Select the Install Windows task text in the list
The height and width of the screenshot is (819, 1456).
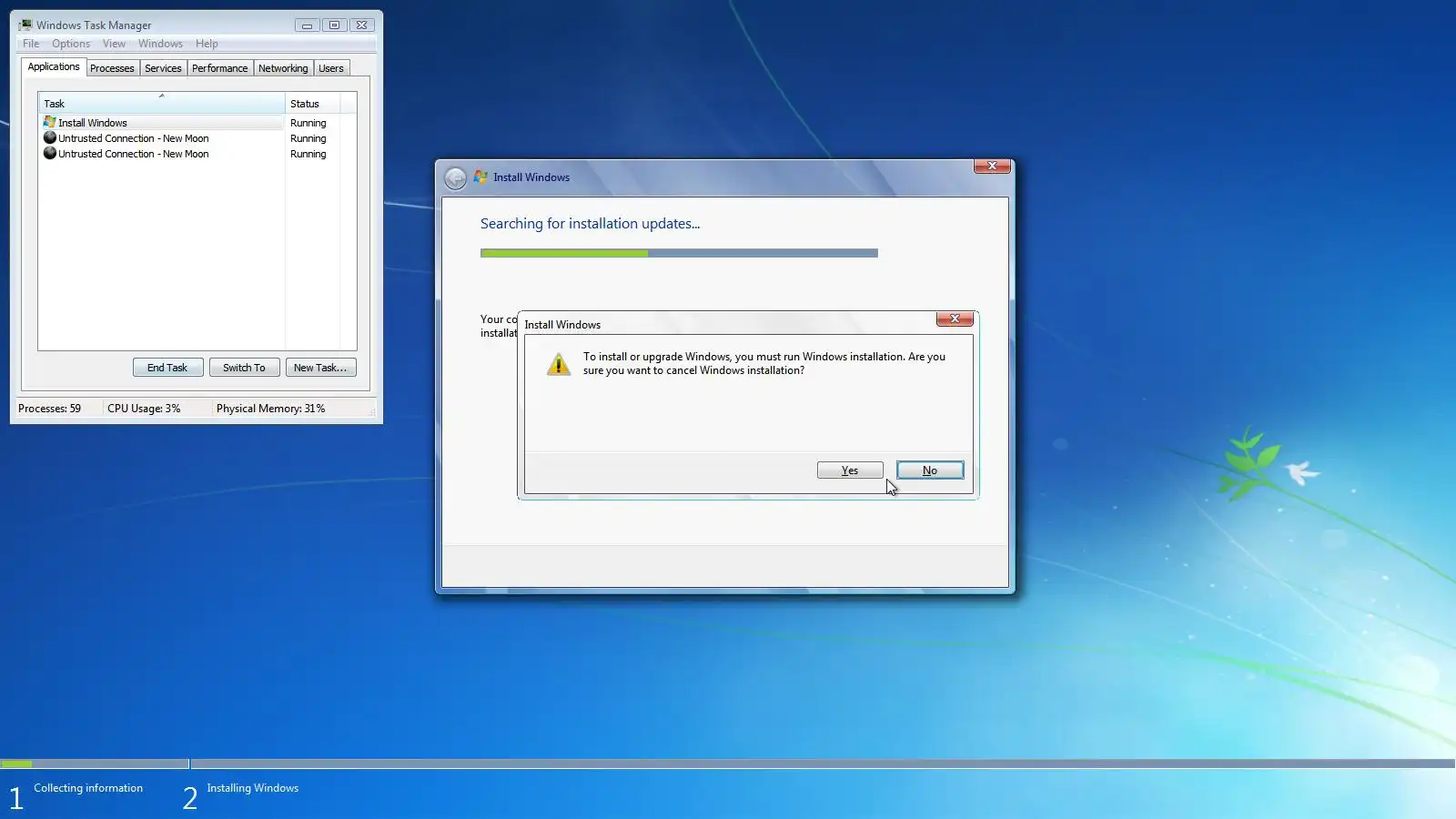[x=93, y=123]
